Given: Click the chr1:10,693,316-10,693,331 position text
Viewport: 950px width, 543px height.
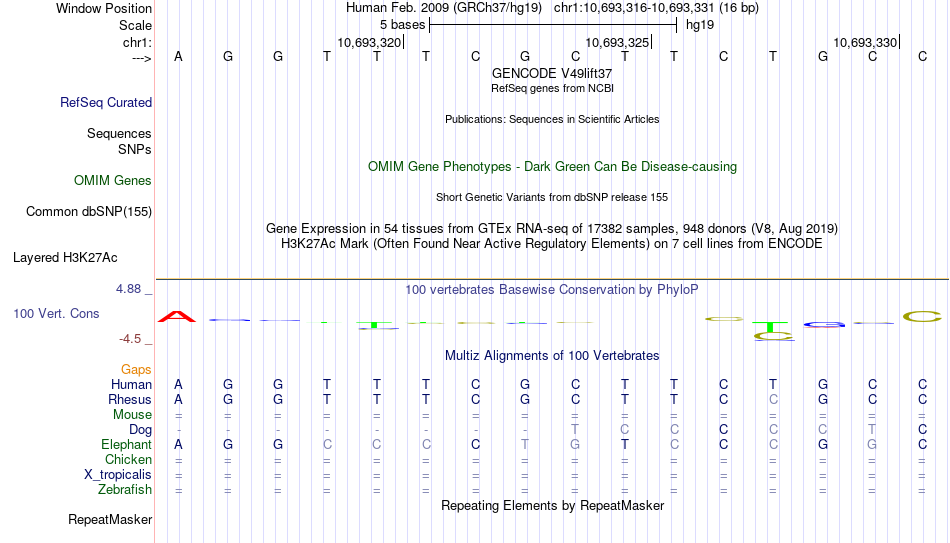Looking at the screenshot, I should click(656, 8).
